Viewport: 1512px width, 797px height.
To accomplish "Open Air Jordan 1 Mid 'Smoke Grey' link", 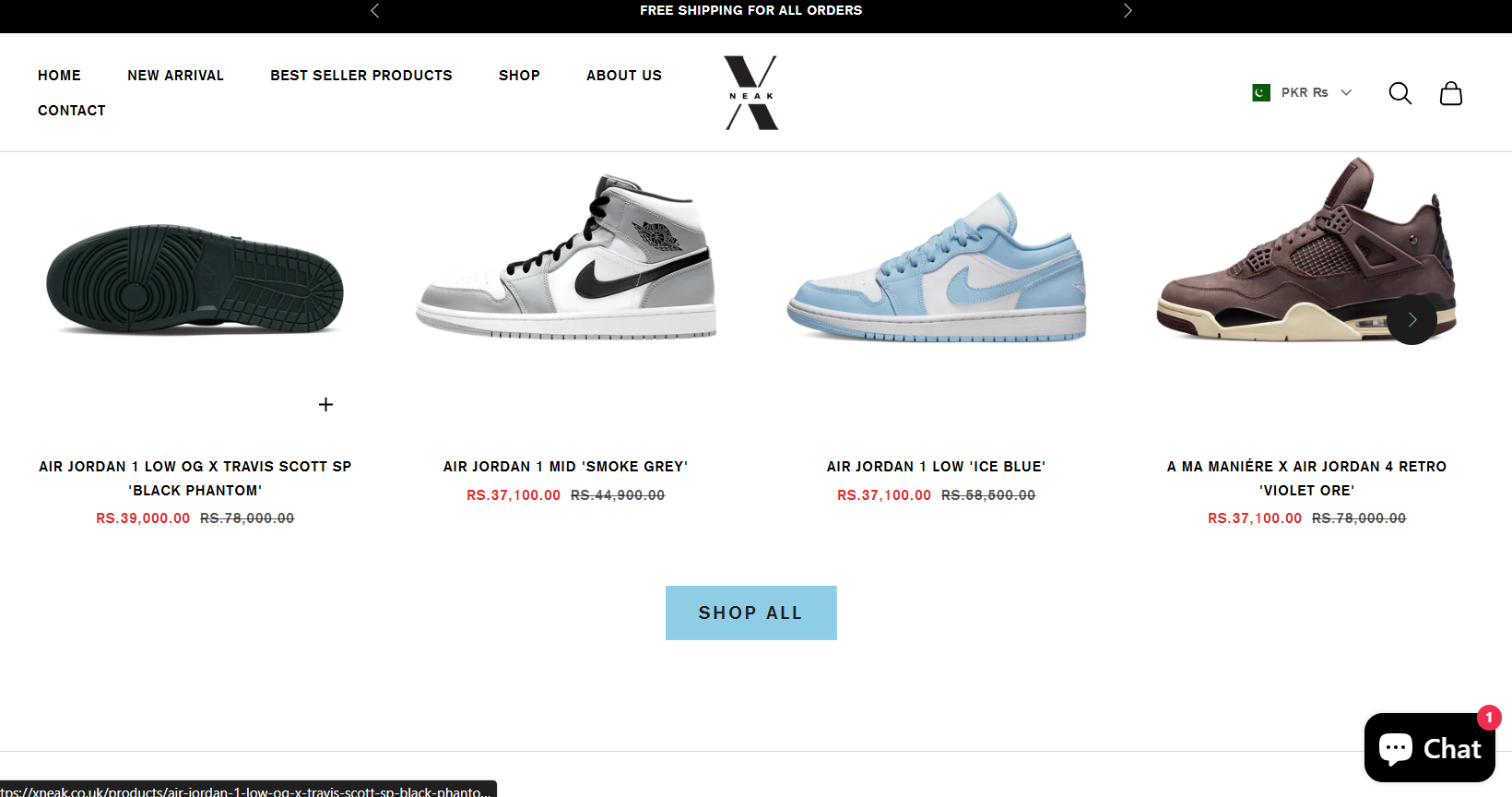I will click(x=565, y=467).
